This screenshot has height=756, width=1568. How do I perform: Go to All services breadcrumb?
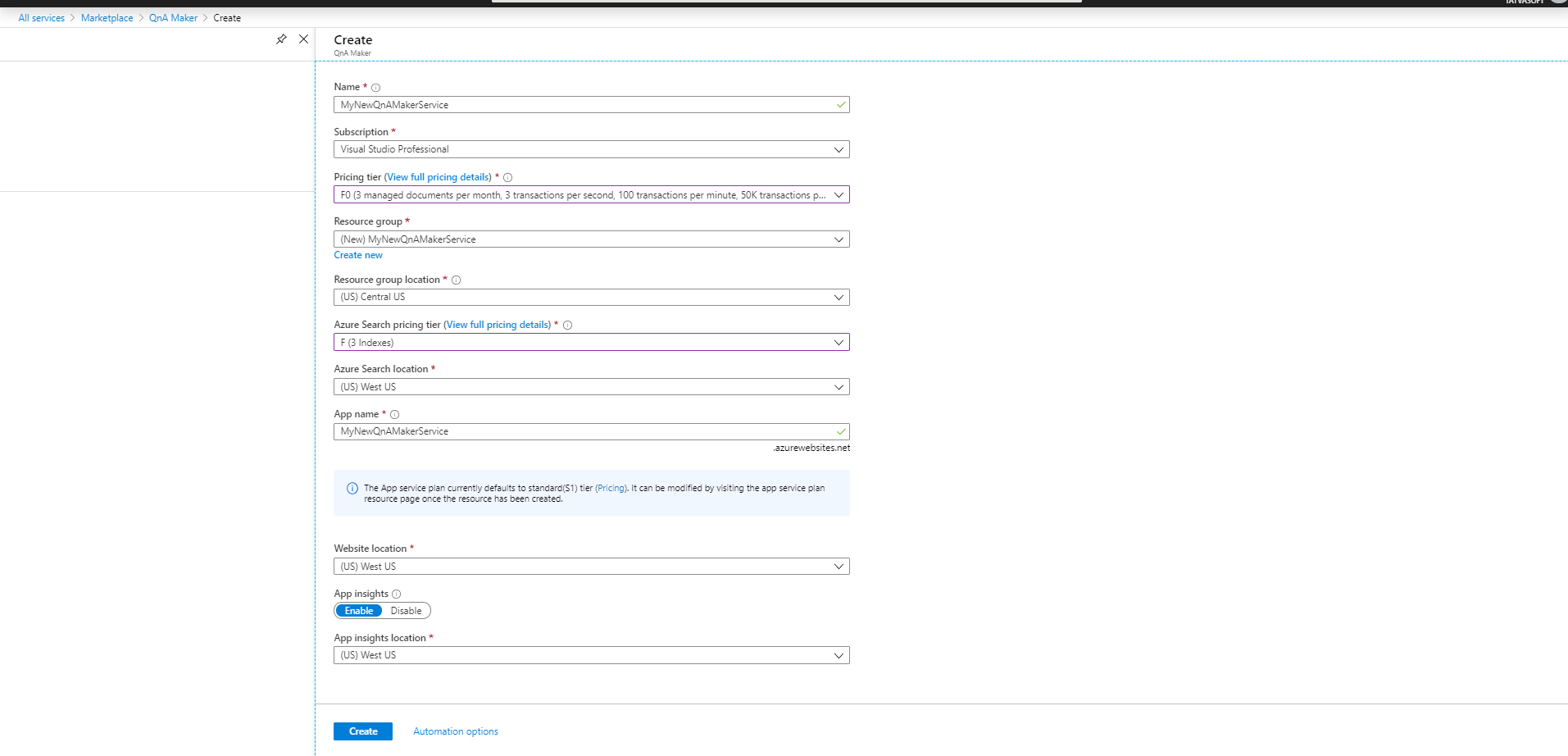pos(42,18)
